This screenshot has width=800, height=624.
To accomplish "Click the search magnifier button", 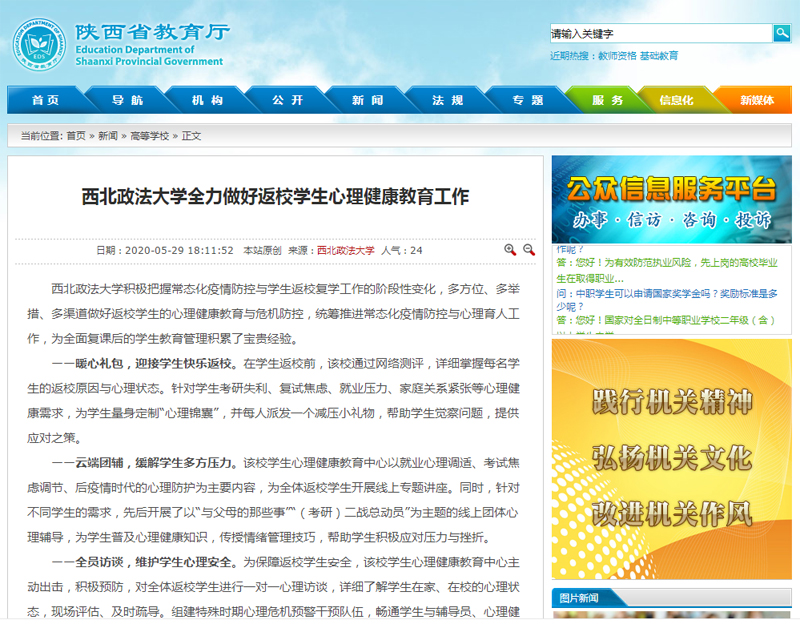I will (781, 33).
